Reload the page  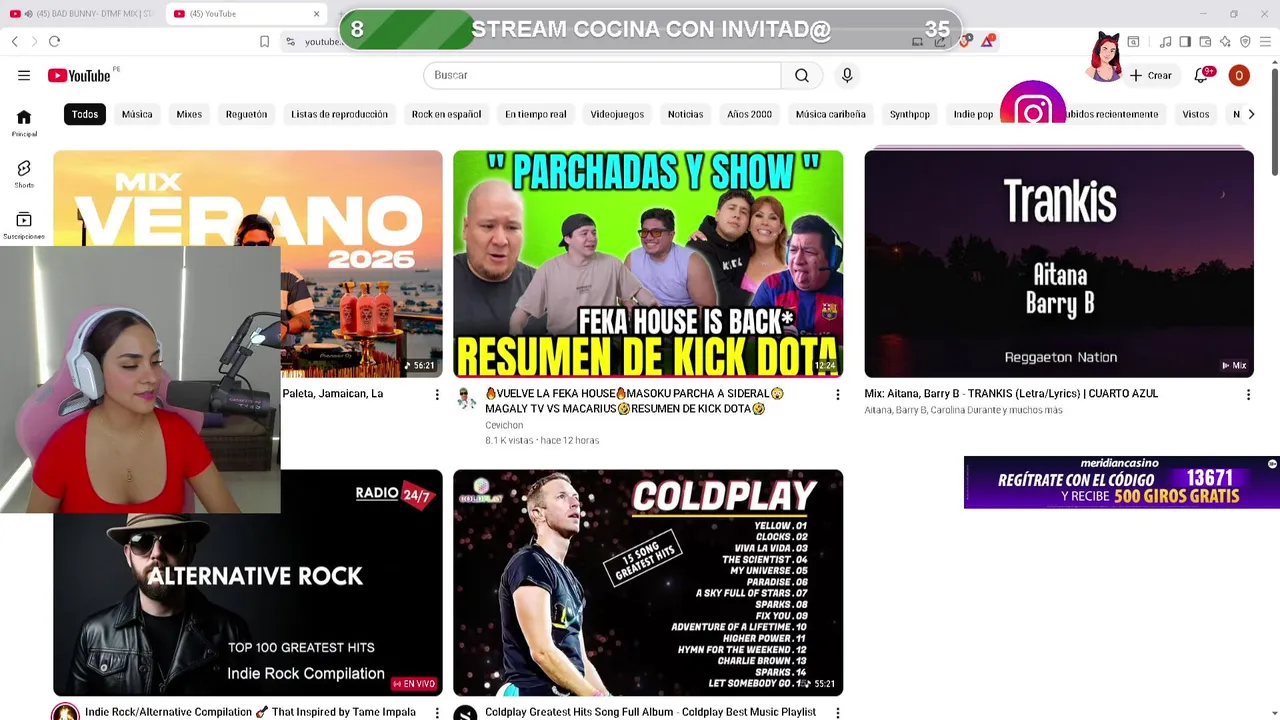click(x=54, y=41)
